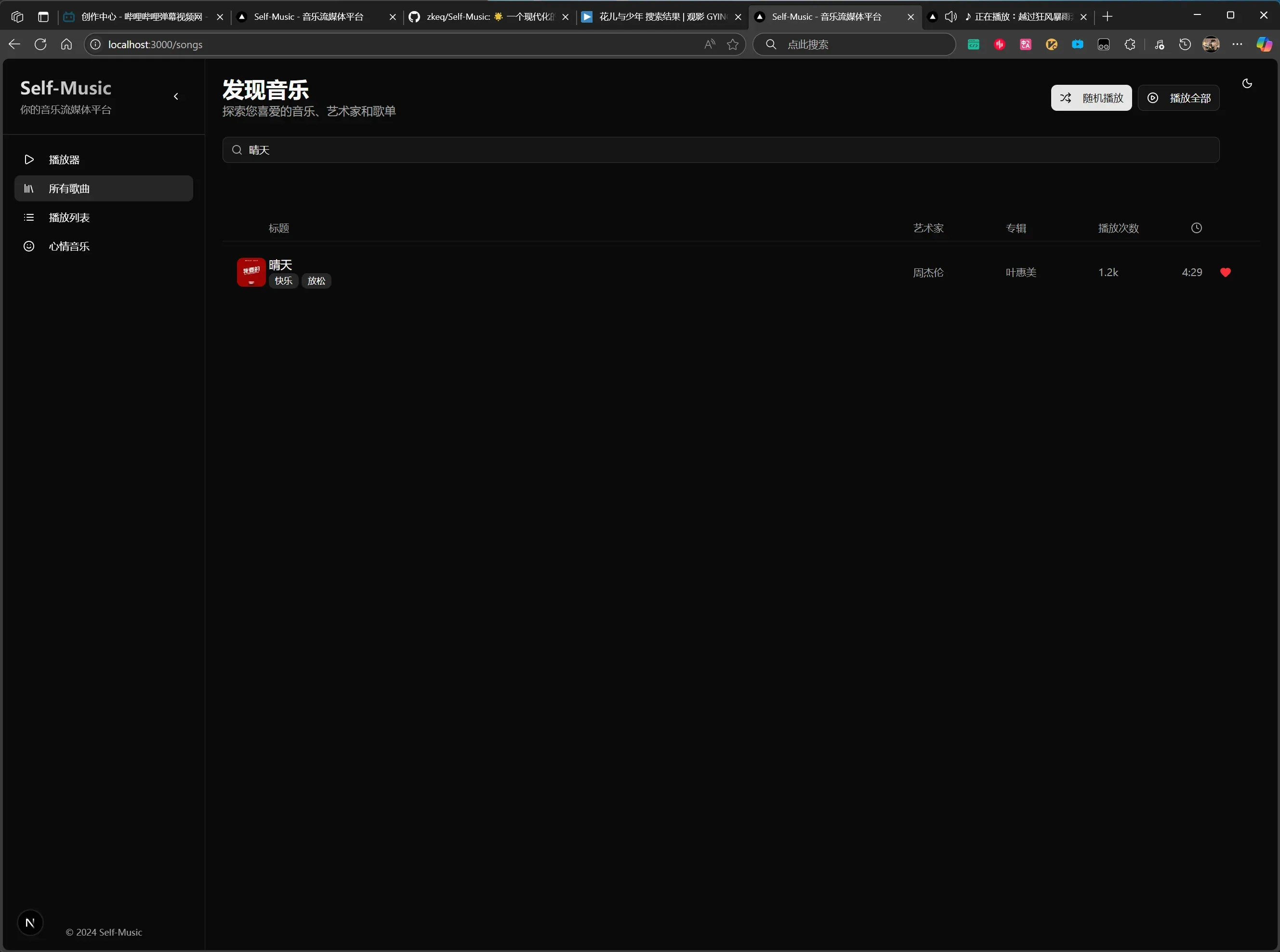Open the browser settings ellipsis menu

(1237, 44)
